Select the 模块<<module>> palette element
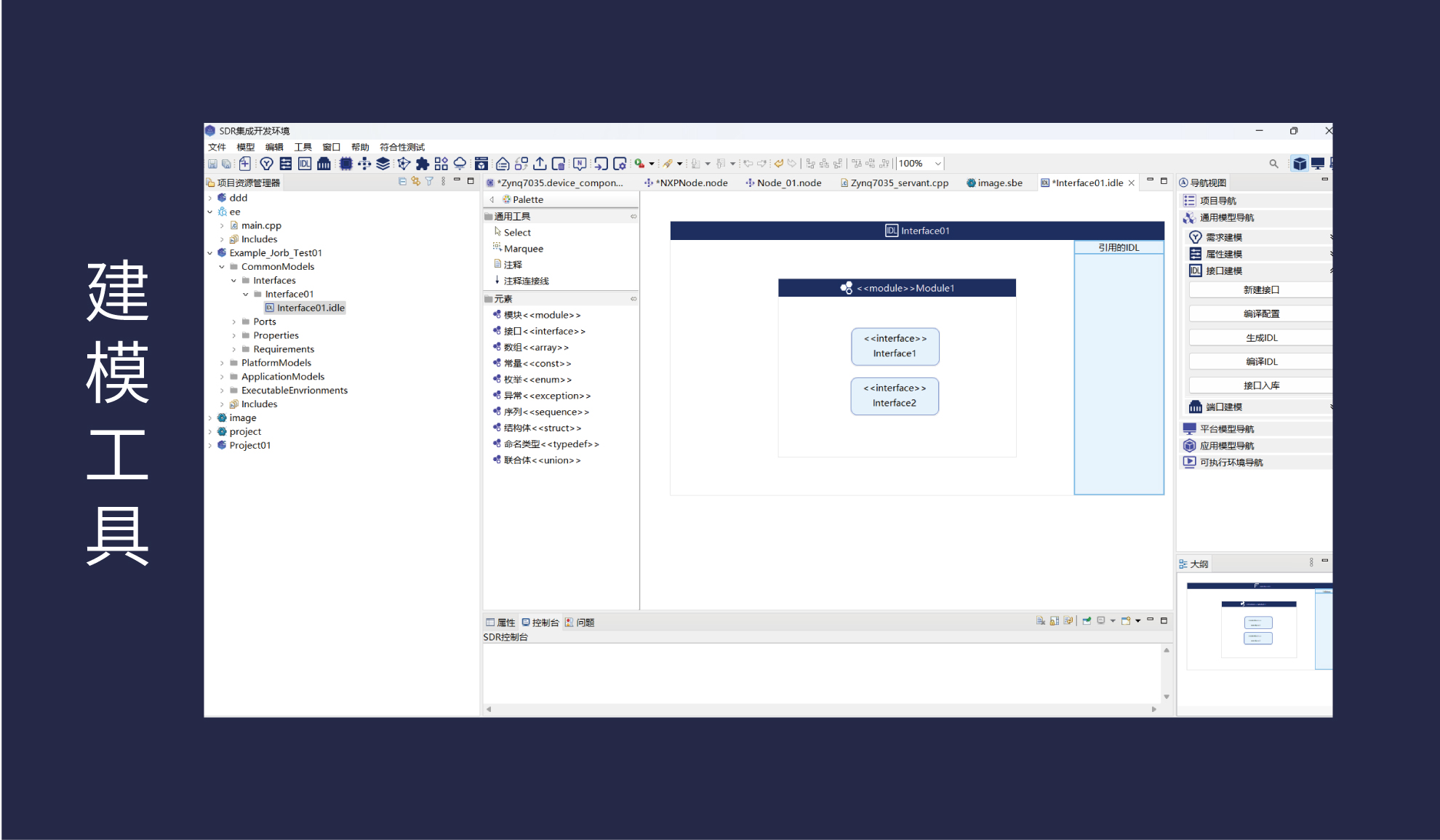The image size is (1440, 840). [x=541, y=315]
